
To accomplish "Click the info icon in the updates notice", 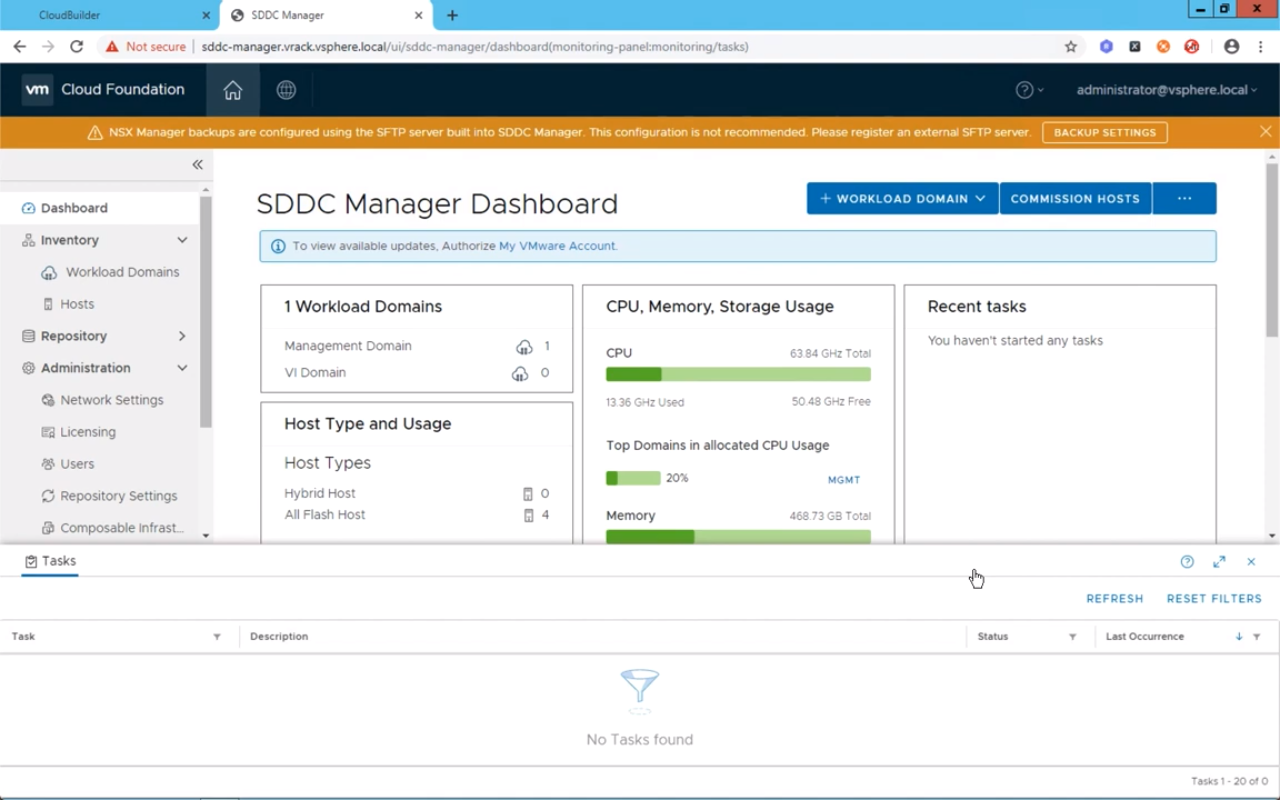I will [278, 246].
